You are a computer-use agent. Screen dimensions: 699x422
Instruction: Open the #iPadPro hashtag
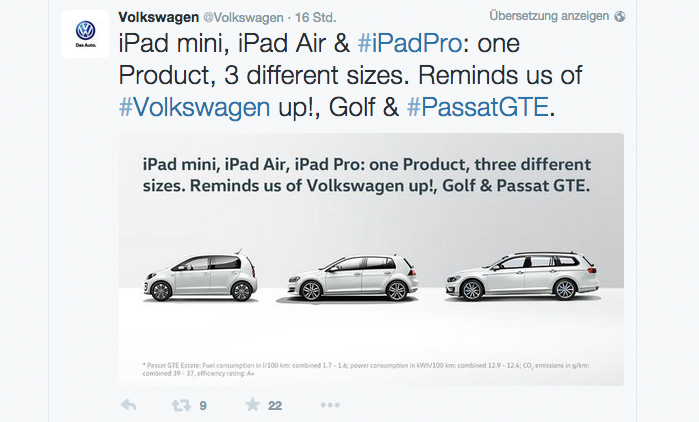pos(410,44)
